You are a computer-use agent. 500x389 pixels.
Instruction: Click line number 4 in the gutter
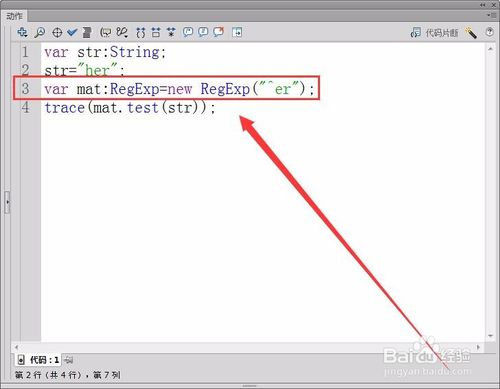click(x=25, y=107)
